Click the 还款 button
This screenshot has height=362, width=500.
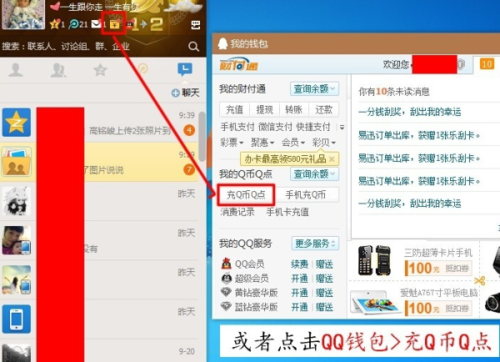[323, 110]
